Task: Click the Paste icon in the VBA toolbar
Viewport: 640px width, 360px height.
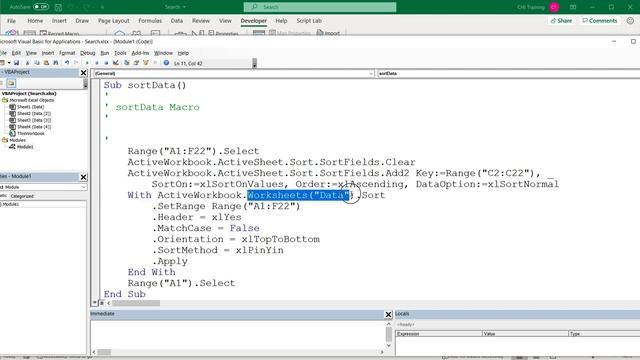Action: pyautogui.click(x=46, y=63)
